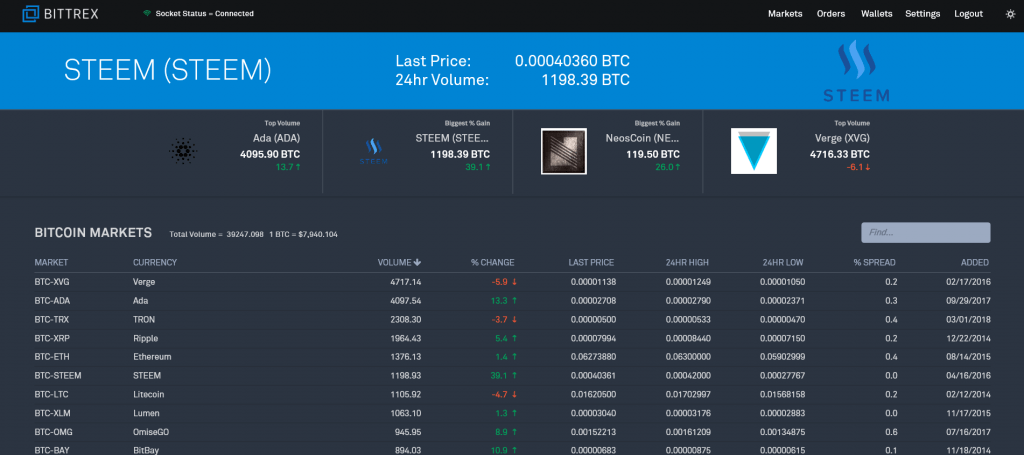Viewport: 1024px width, 455px height.
Task: Open the Markets menu
Action: (785, 14)
